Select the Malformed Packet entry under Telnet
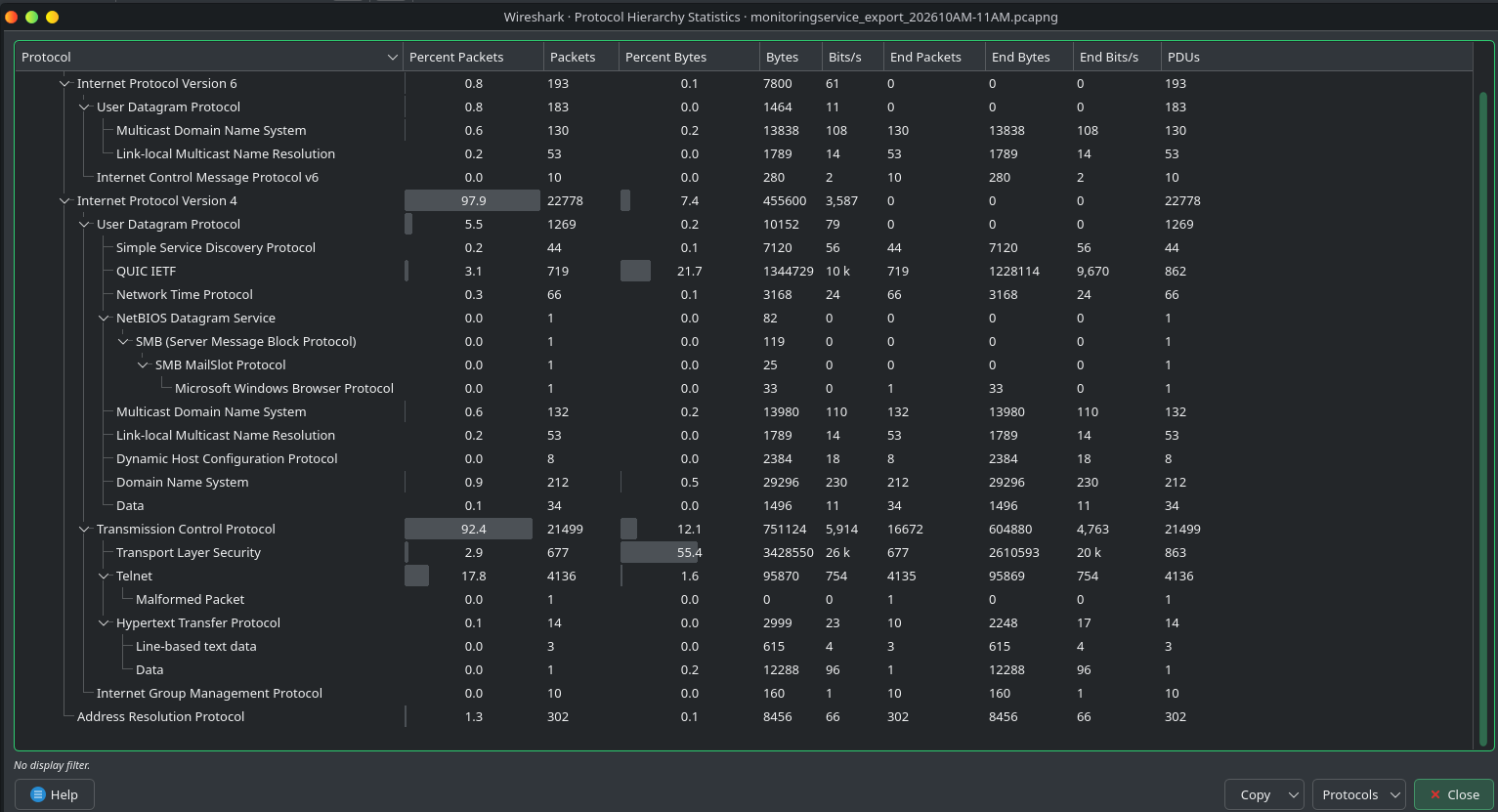The image size is (1498, 812). pyautogui.click(x=190, y=599)
